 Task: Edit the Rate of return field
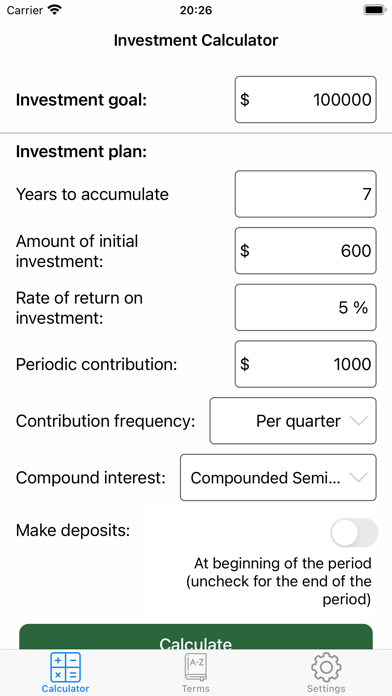tap(305, 307)
